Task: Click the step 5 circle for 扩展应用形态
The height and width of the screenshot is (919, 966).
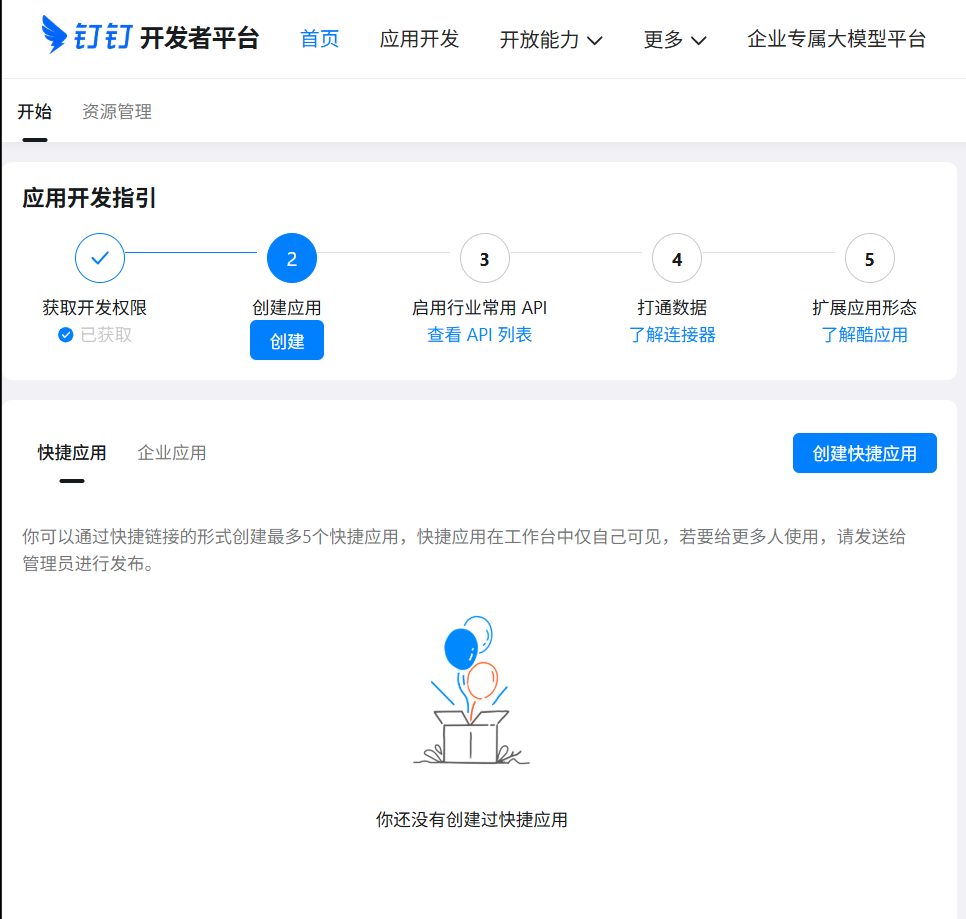Action: [869, 258]
